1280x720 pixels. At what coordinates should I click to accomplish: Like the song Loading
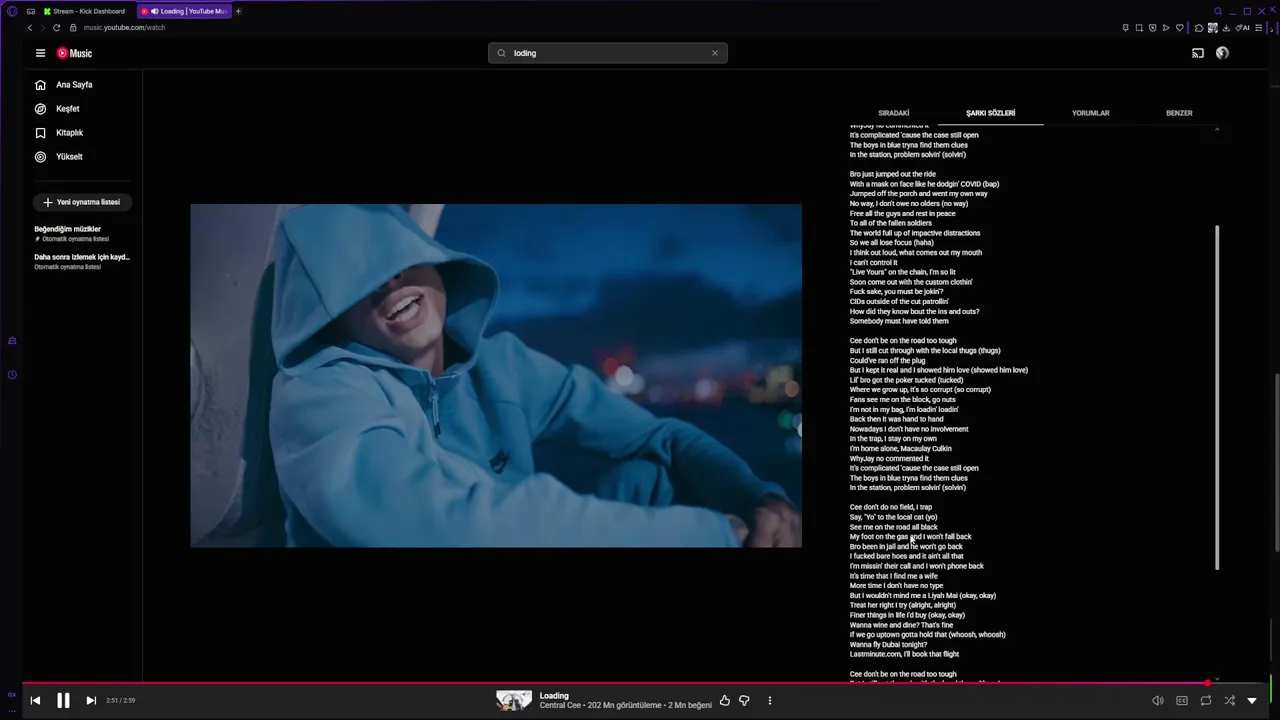(725, 701)
